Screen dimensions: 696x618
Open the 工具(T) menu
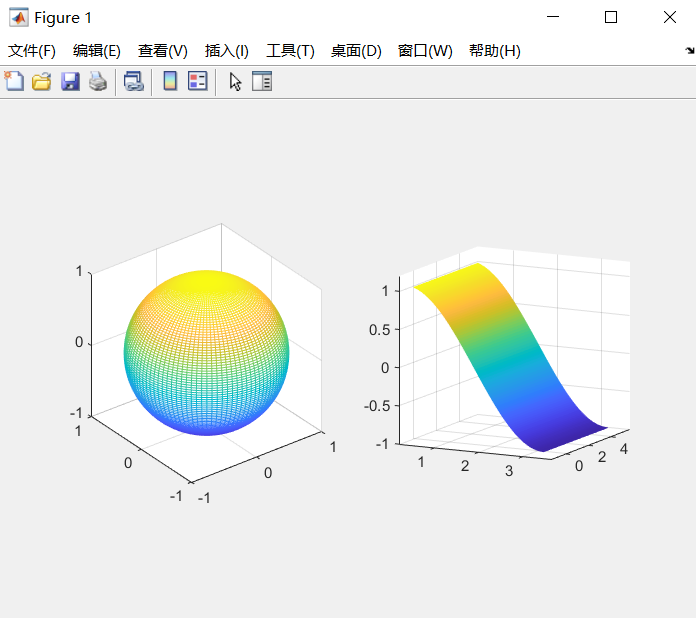click(290, 51)
